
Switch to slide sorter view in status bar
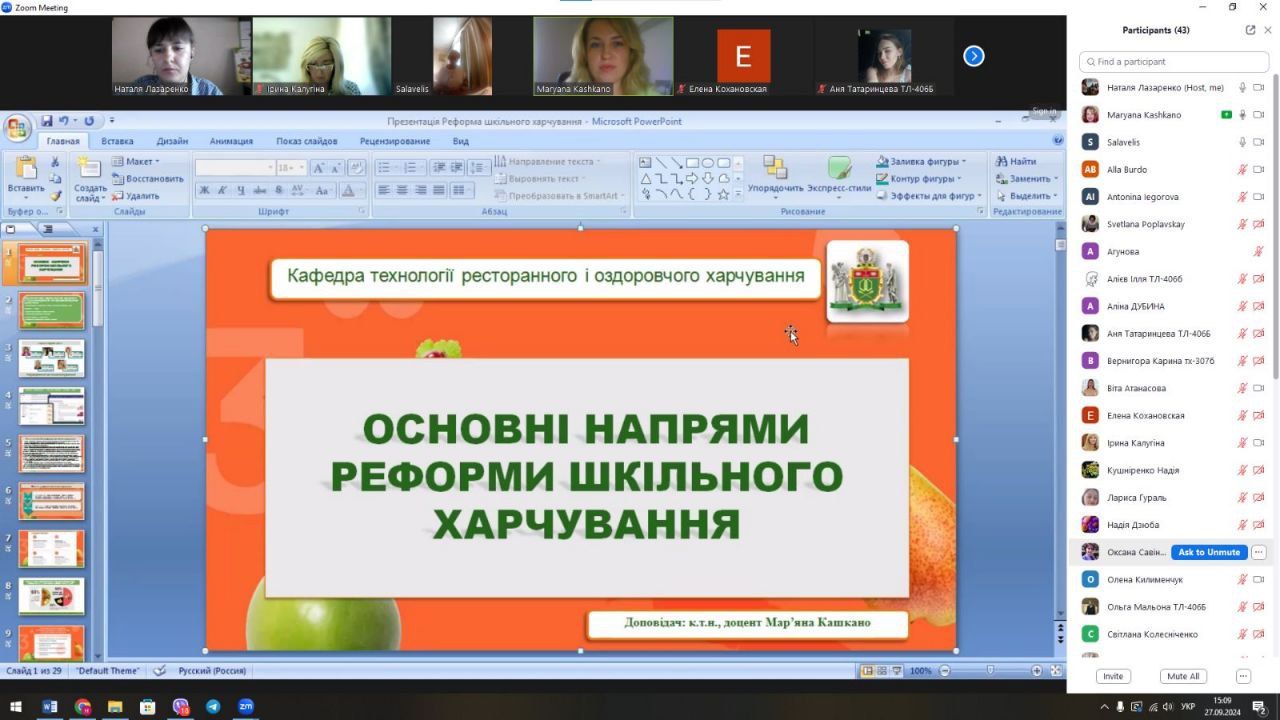point(882,671)
